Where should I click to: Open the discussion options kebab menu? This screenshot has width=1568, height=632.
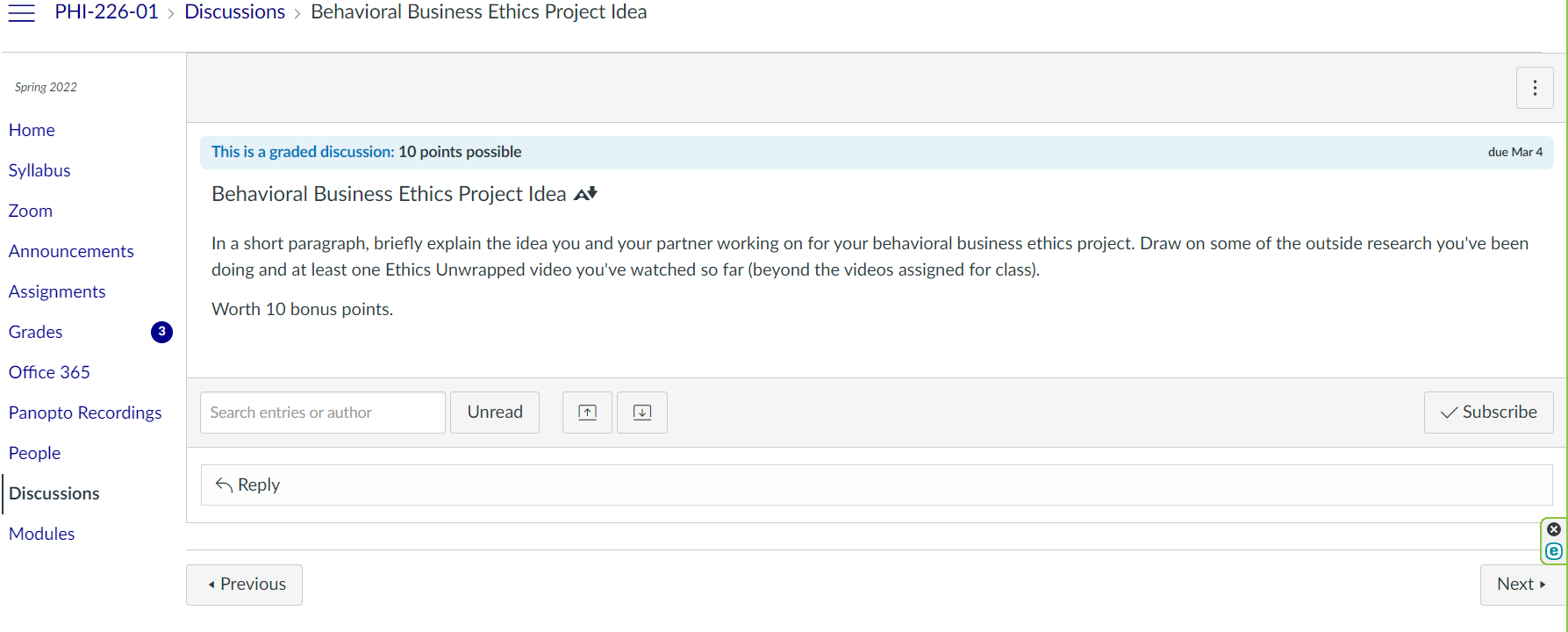1535,88
